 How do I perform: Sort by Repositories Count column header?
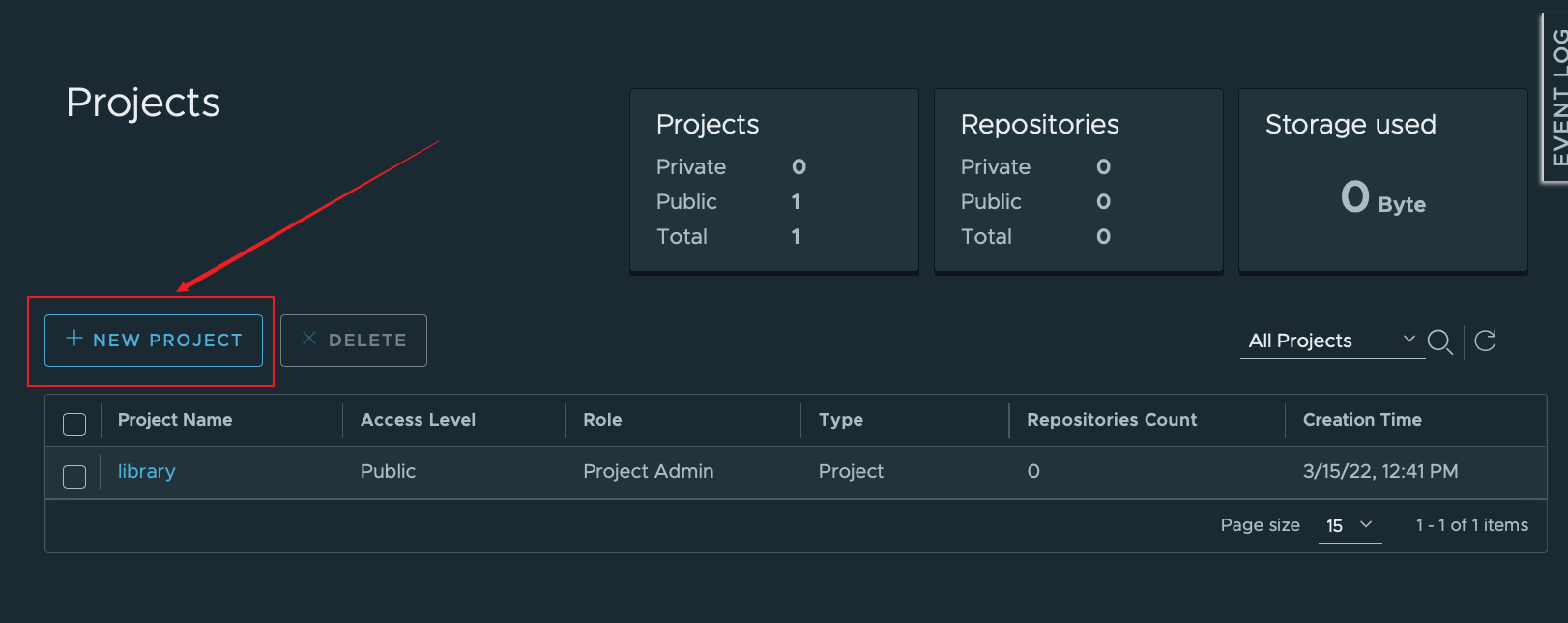click(1112, 420)
